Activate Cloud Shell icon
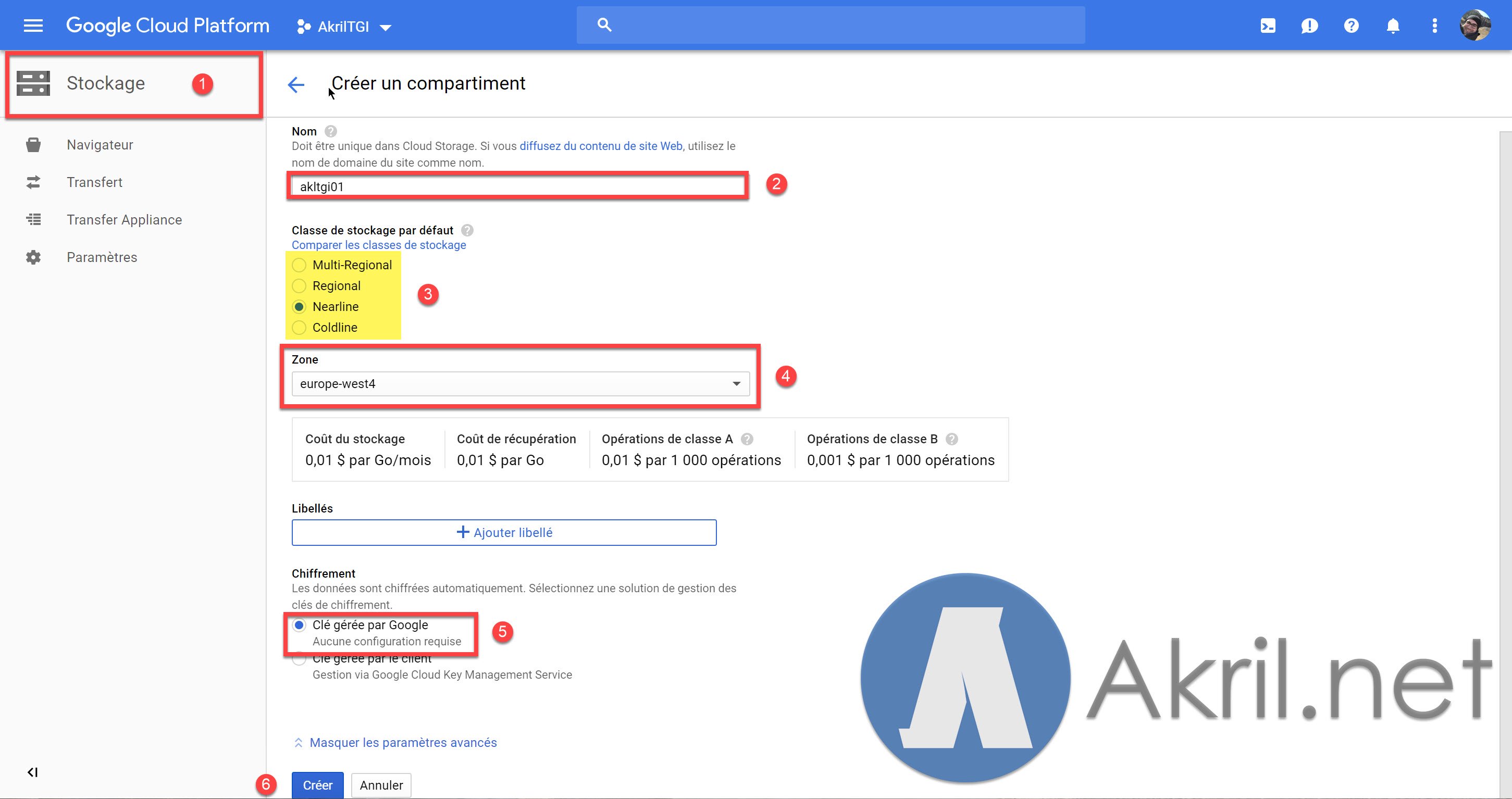Viewport: 1512px width, 799px height. click(1268, 26)
